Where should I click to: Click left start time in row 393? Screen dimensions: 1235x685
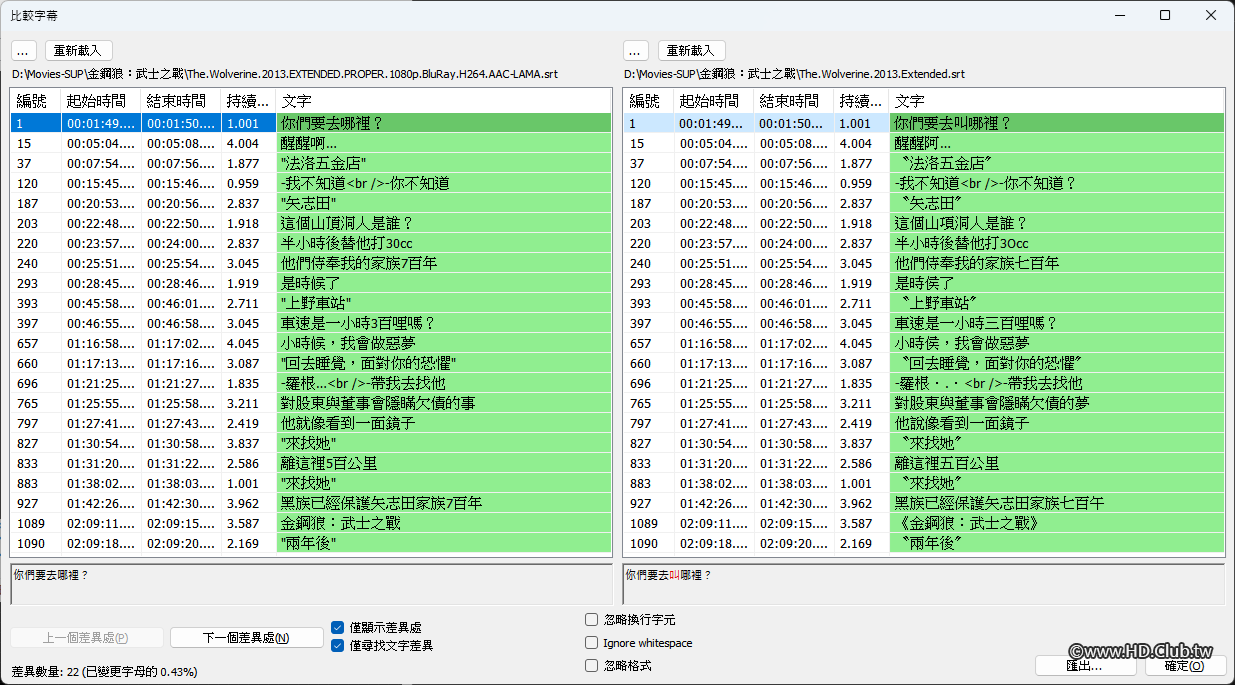(100, 303)
